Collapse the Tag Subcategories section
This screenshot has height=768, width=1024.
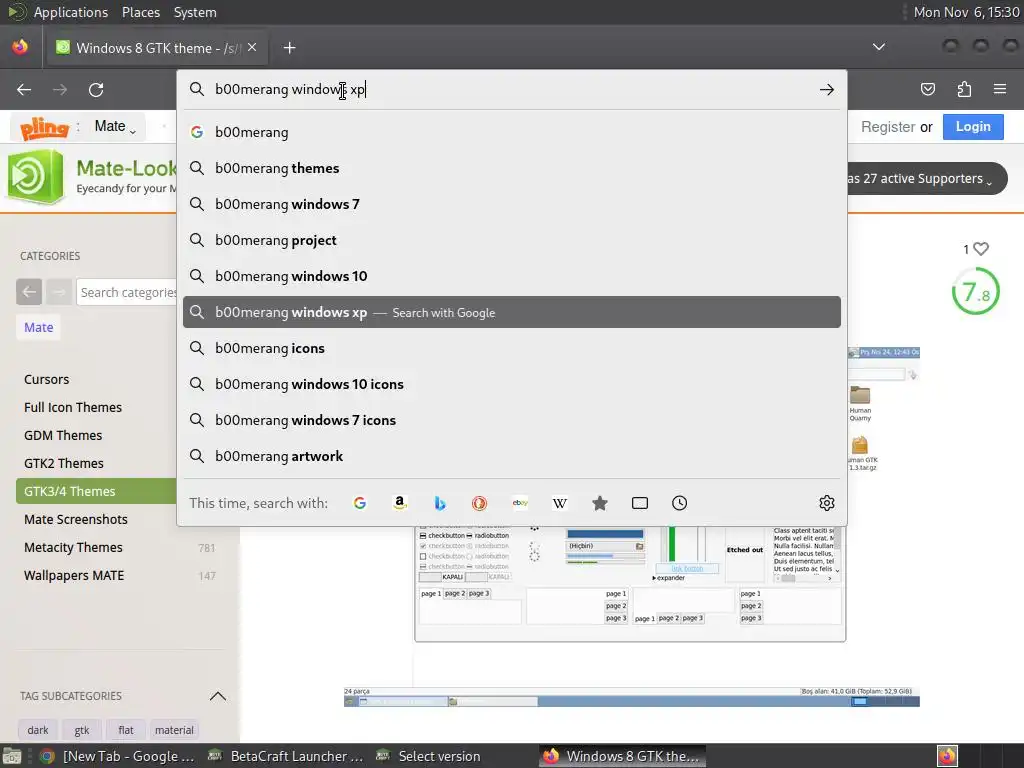tap(217, 696)
